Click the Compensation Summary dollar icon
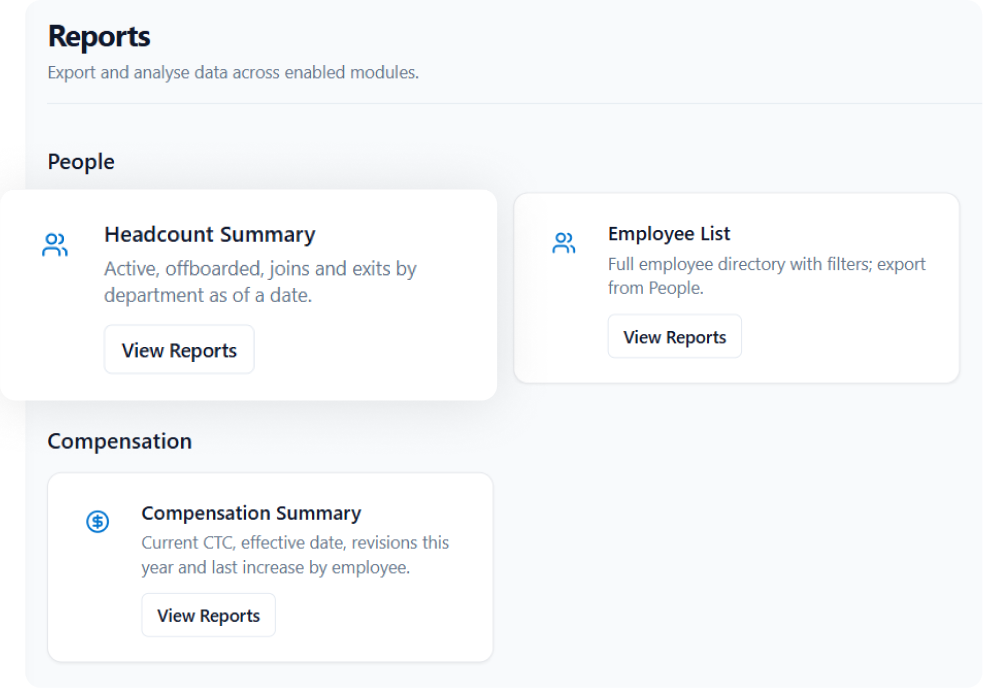The height and width of the screenshot is (688, 983). tap(98, 521)
